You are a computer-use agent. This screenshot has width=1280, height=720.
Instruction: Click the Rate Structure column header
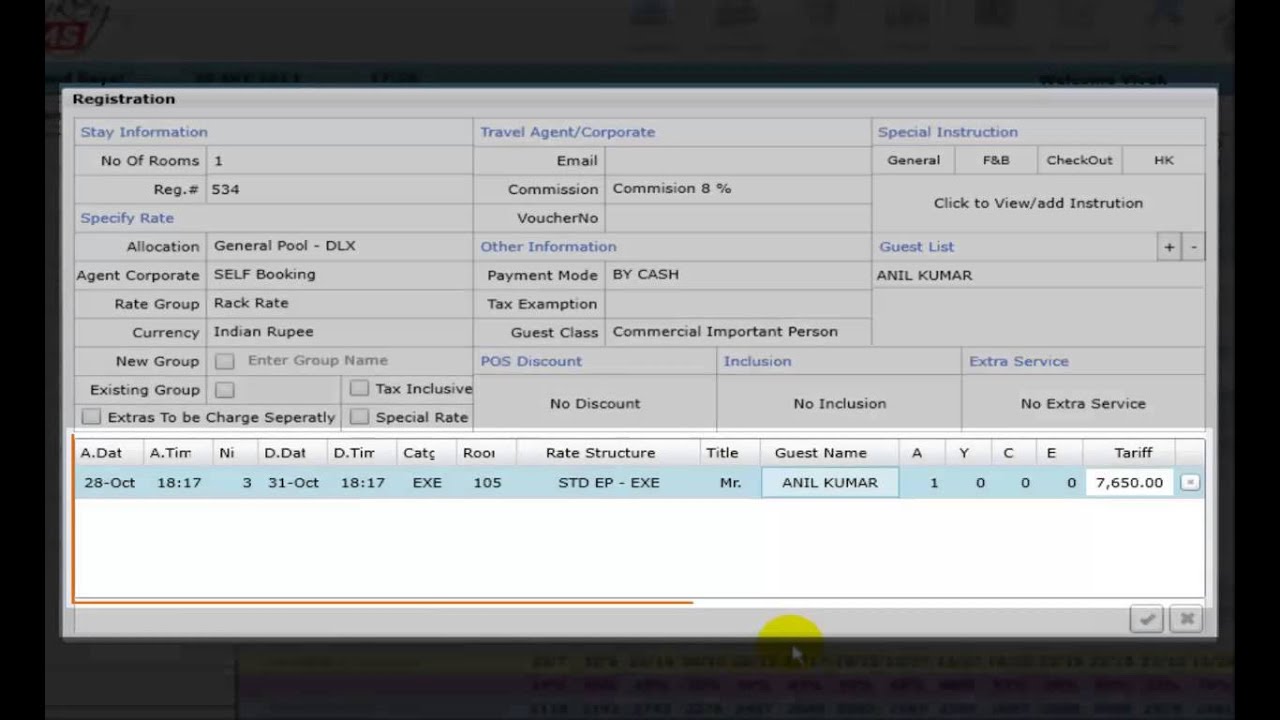coord(600,453)
